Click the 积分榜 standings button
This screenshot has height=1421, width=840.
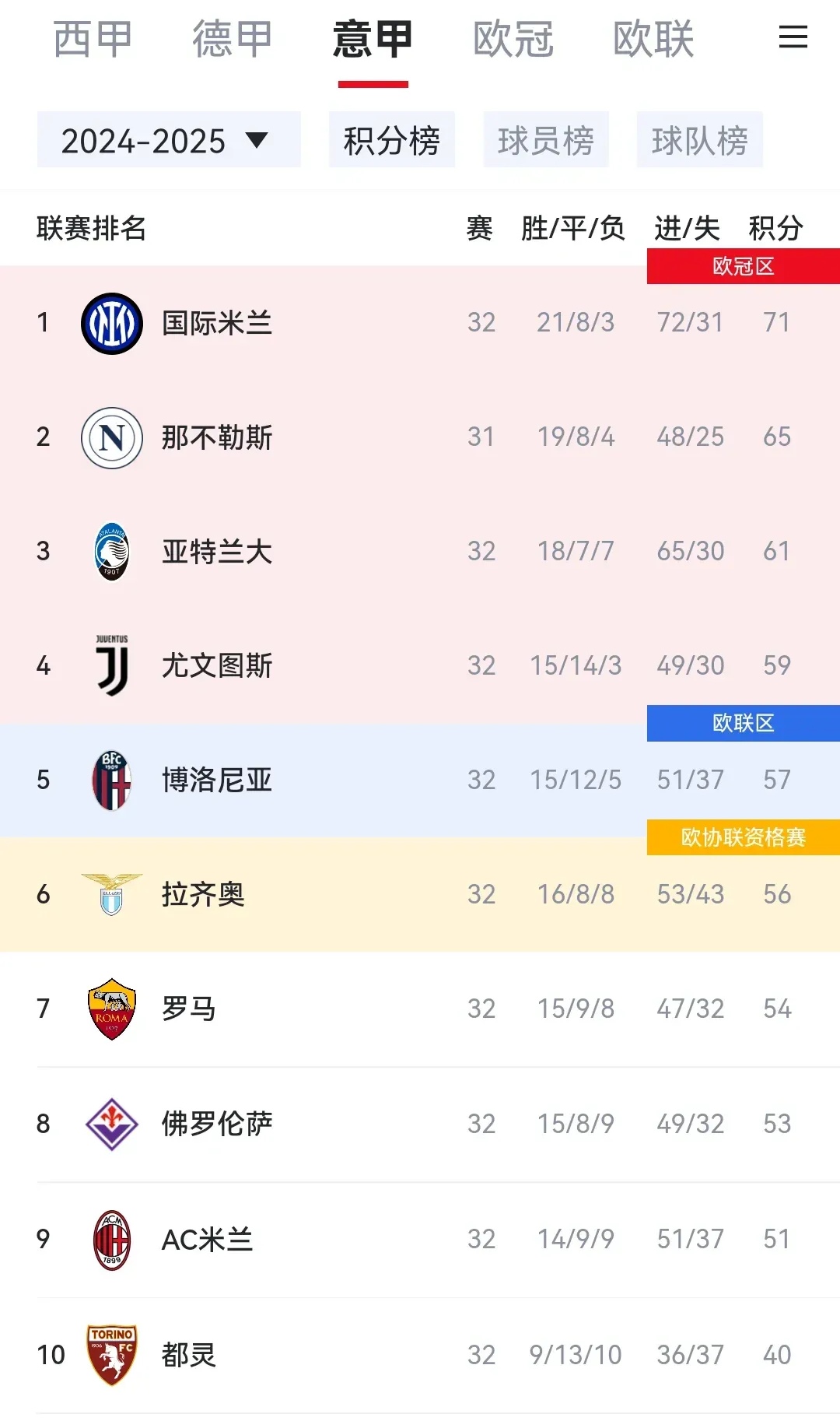(x=392, y=140)
